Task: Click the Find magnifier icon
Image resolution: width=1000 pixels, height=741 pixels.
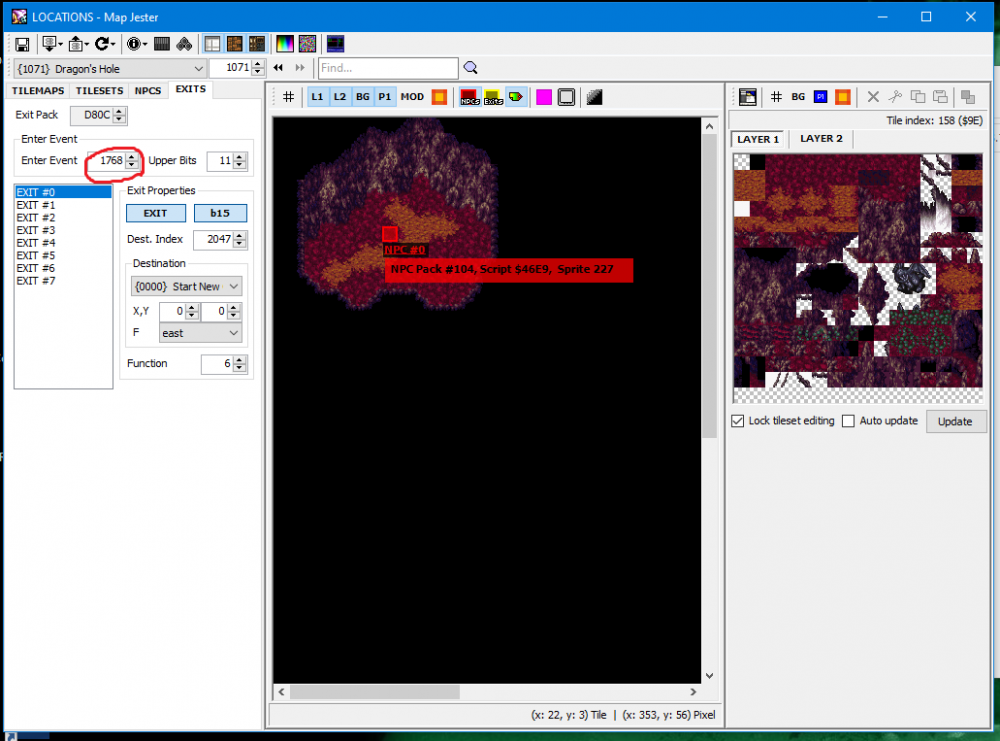Action: 471,68
